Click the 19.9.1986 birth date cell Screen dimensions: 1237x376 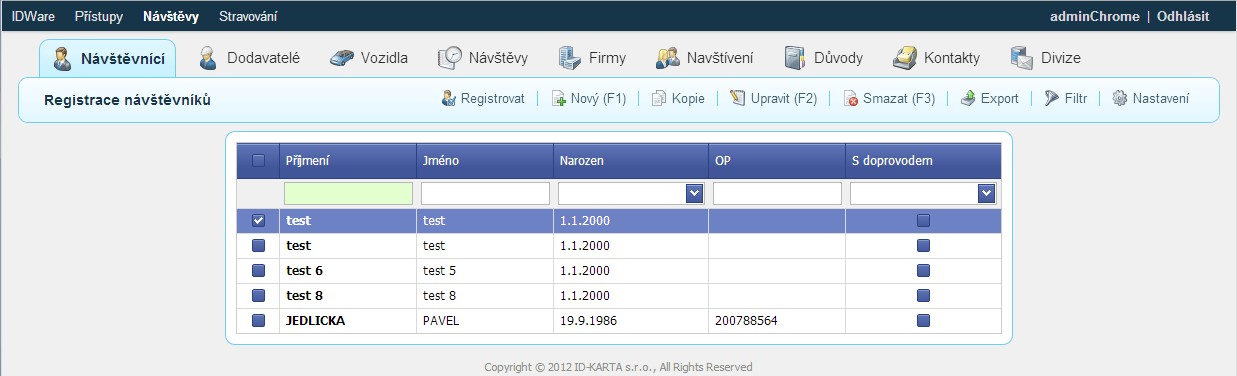(630, 320)
